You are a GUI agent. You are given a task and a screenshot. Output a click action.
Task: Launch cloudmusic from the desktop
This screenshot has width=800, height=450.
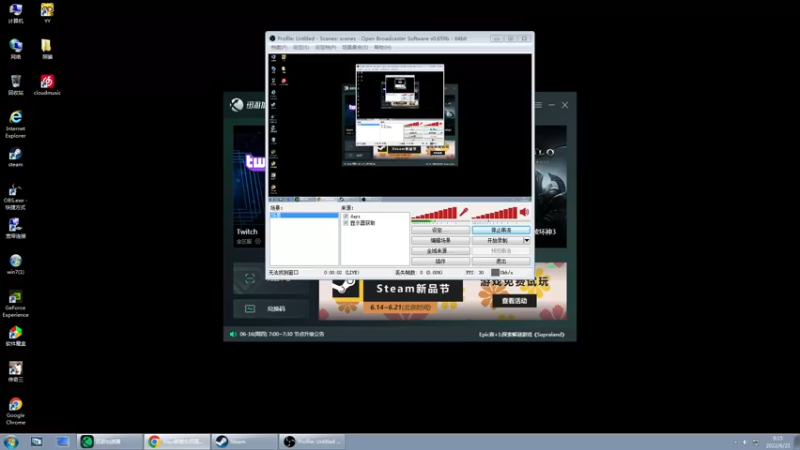[47, 85]
